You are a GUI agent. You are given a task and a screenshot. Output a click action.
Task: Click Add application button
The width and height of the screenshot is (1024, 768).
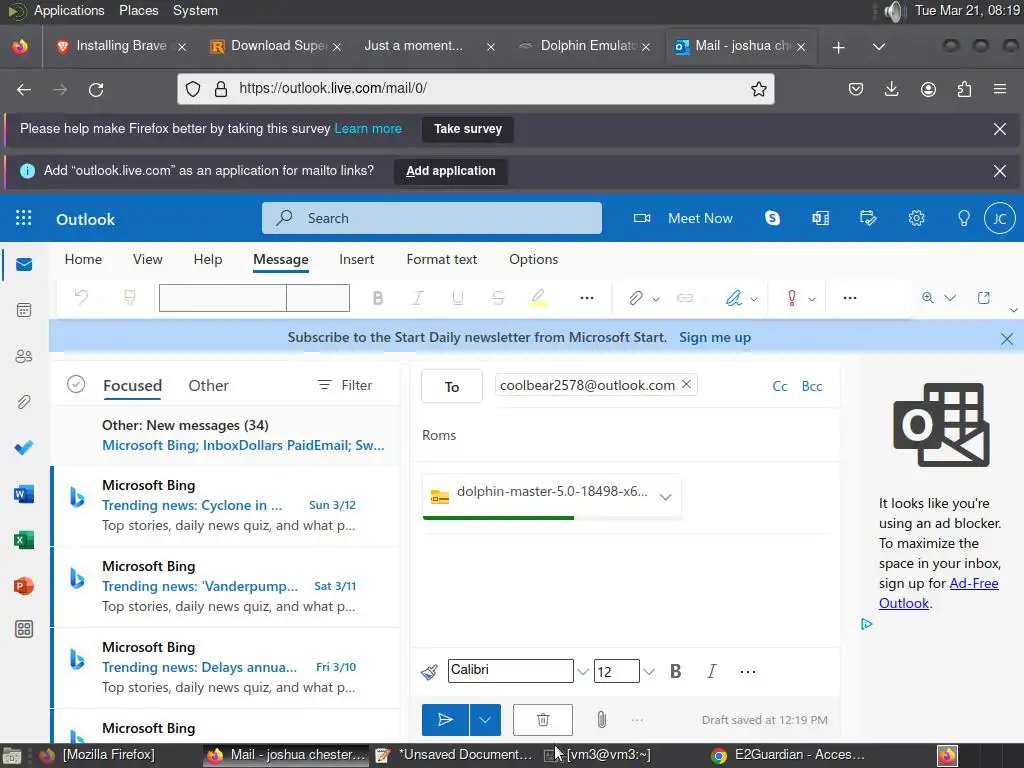451,171
